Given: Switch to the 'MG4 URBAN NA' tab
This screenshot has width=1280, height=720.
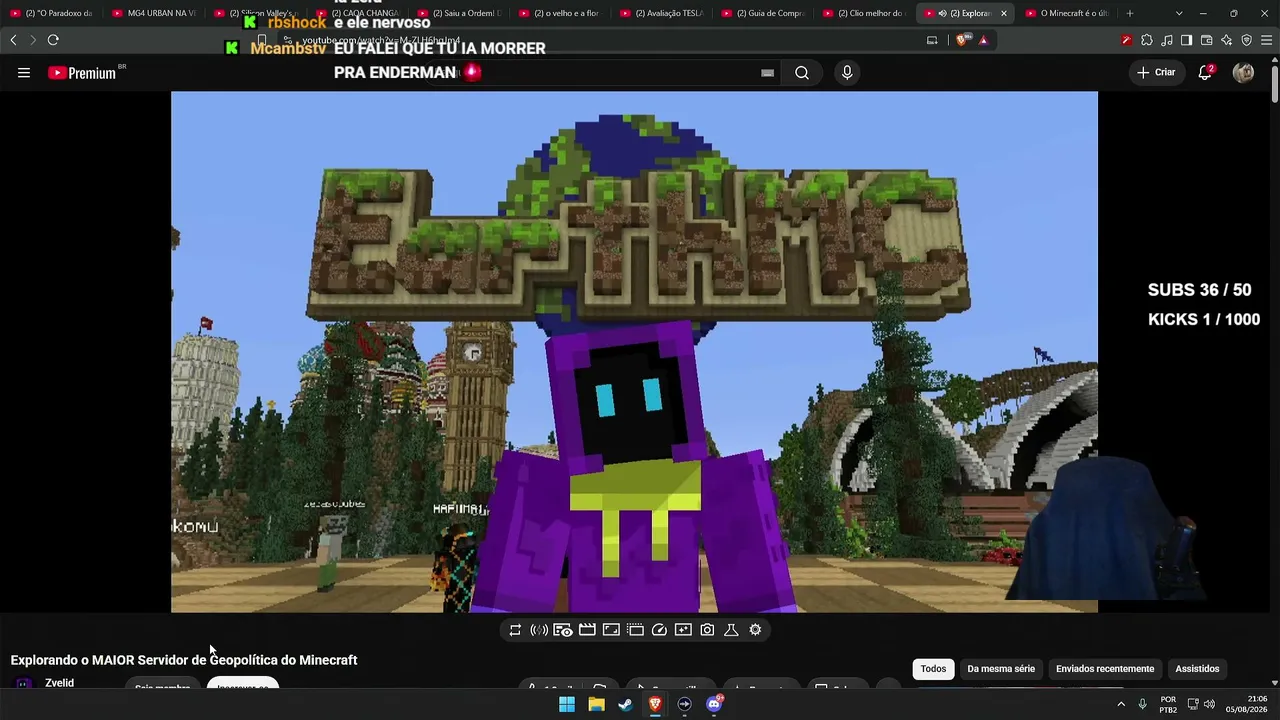Looking at the screenshot, I should 154,13.
